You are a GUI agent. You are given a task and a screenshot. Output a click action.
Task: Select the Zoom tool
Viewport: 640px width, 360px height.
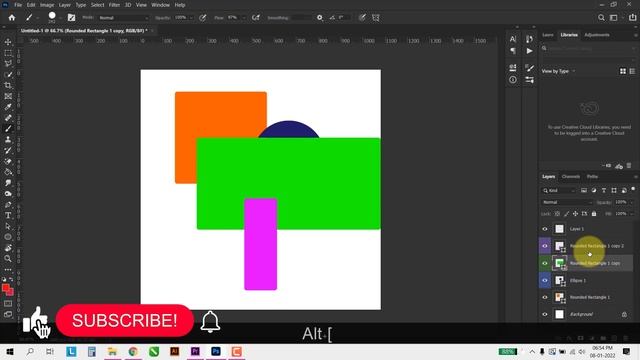pos(8,258)
